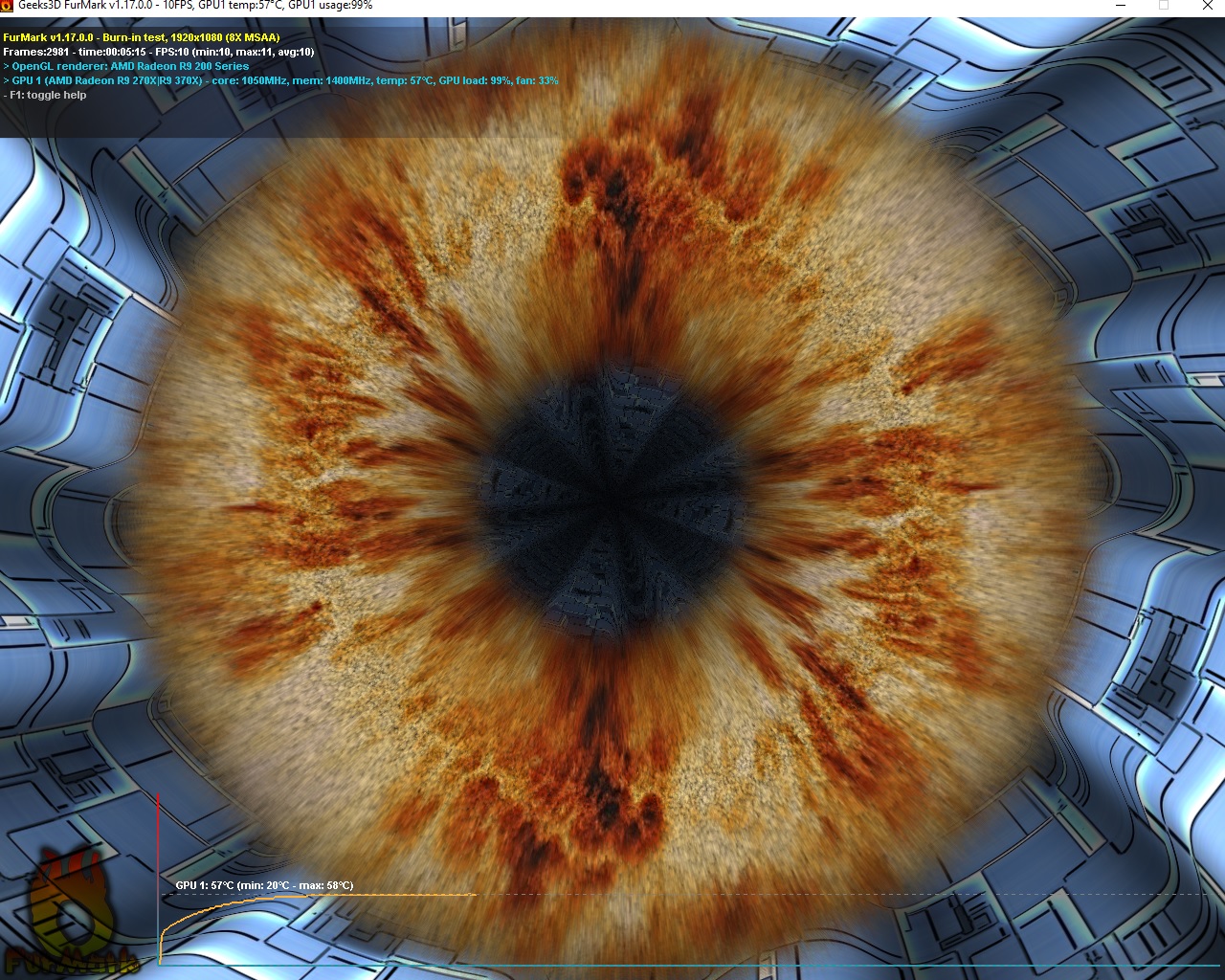Minimize the FurMark burn-in window
Viewport: 1225px width, 980px height.
click(1120, 5)
